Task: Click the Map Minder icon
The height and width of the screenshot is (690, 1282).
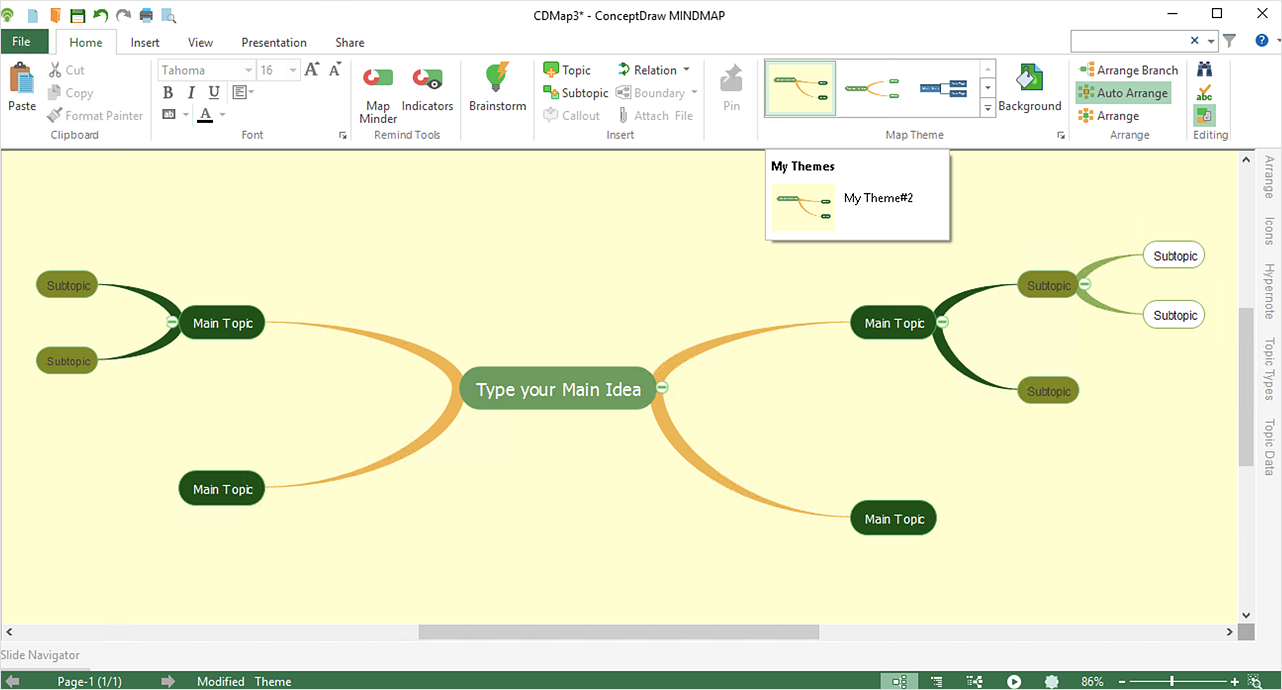Action: [377, 79]
